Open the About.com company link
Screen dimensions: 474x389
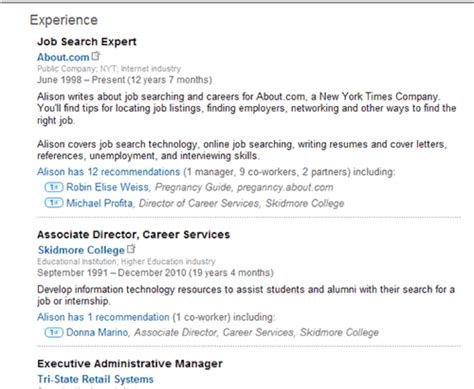point(63,57)
